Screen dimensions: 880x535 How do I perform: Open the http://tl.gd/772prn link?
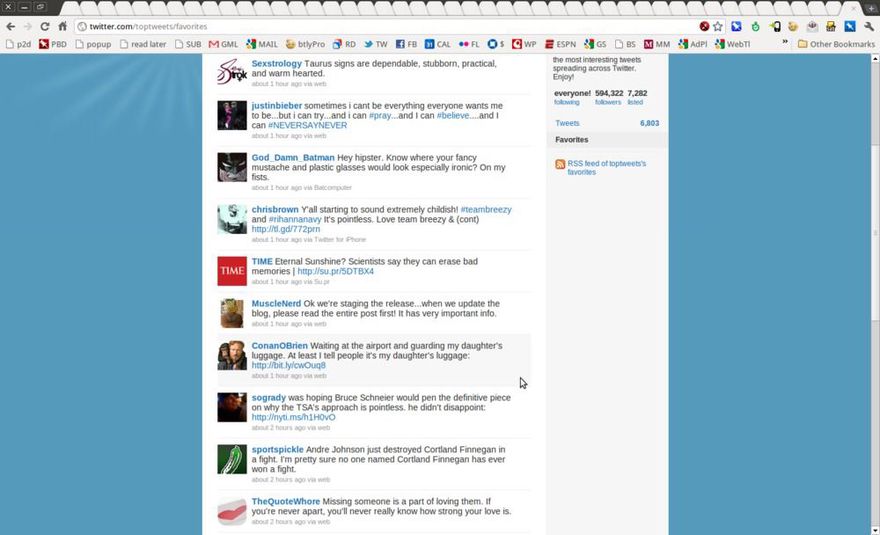click(286, 229)
